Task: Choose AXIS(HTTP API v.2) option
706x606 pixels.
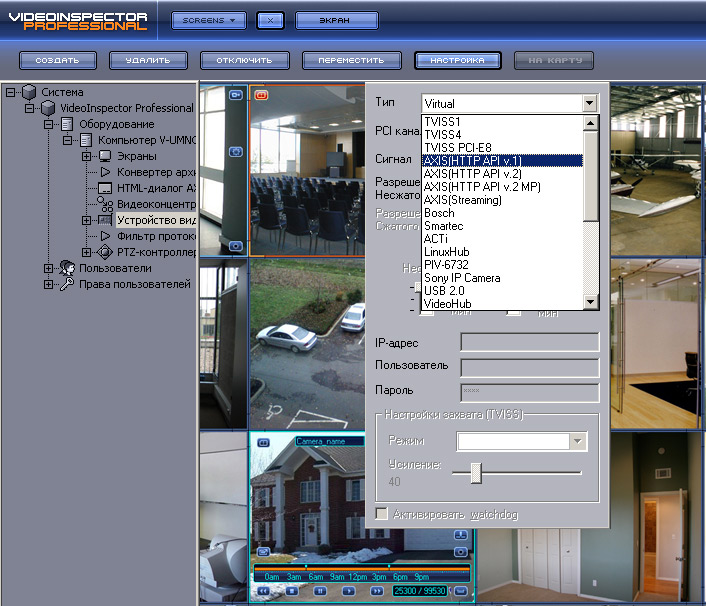Action: coord(502,173)
